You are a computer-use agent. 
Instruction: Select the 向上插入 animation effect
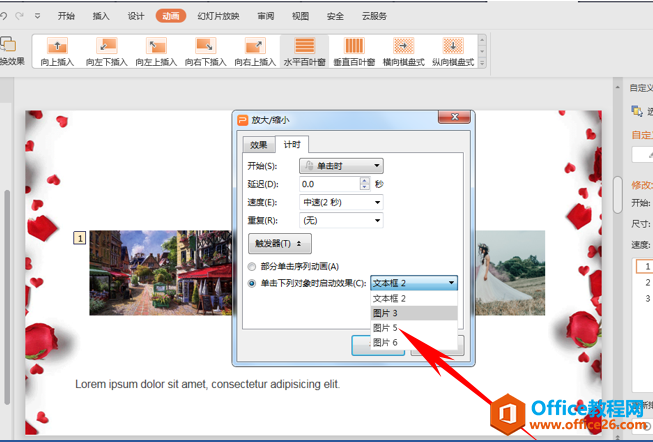(57, 52)
